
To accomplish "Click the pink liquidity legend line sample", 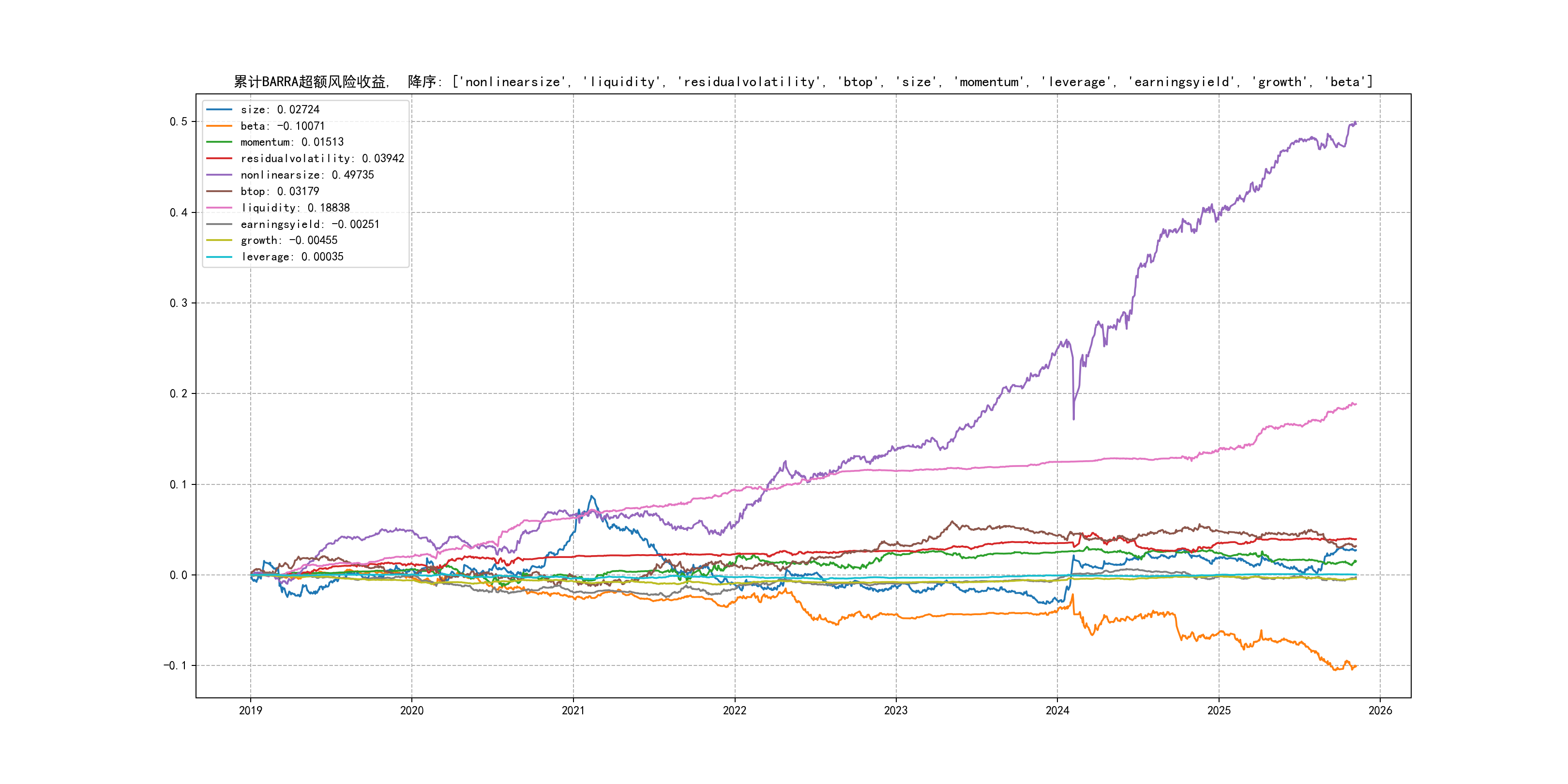I will point(219,208).
